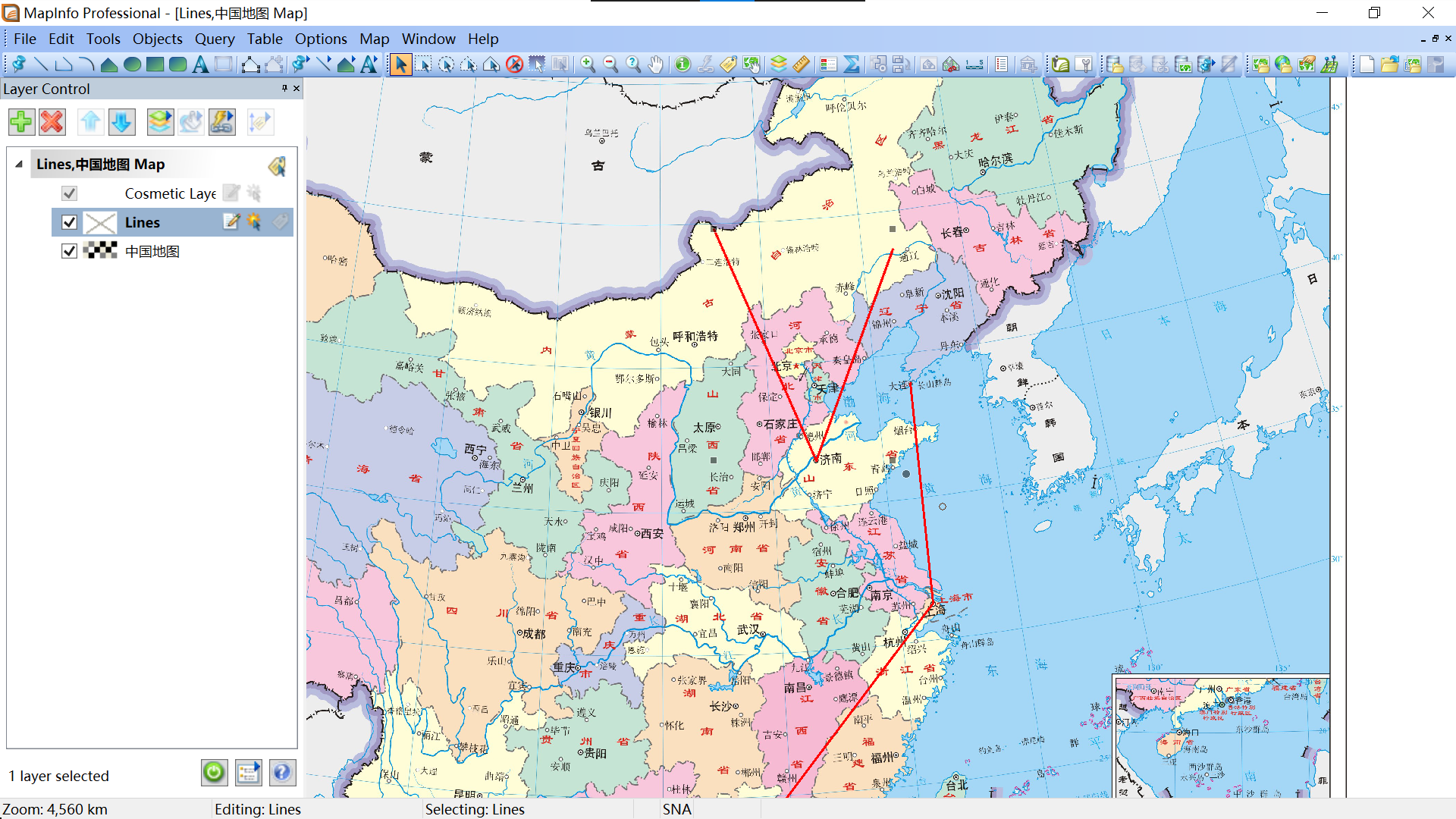This screenshot has width=1456, height=819.
Task: Toggle visibility of the 中国地图 layer
Action: tap(69, 250)
